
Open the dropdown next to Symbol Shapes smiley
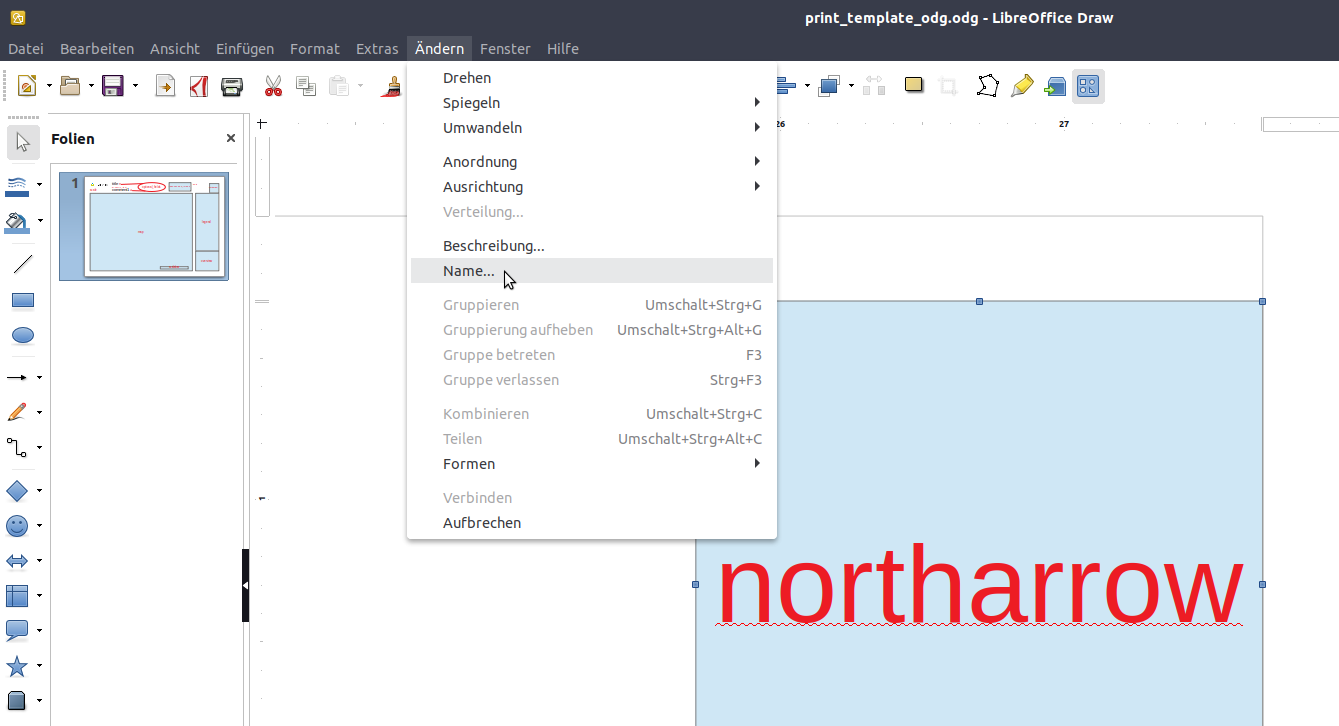[x=40, y=525]
